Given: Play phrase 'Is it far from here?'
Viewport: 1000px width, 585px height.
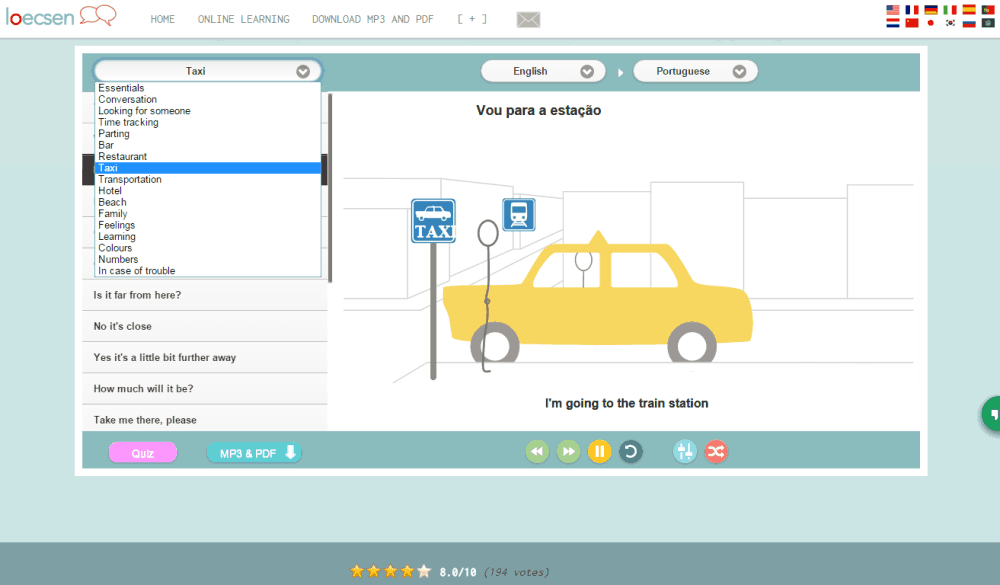Looking at the screenshot, I should click(x=205, y=295).
